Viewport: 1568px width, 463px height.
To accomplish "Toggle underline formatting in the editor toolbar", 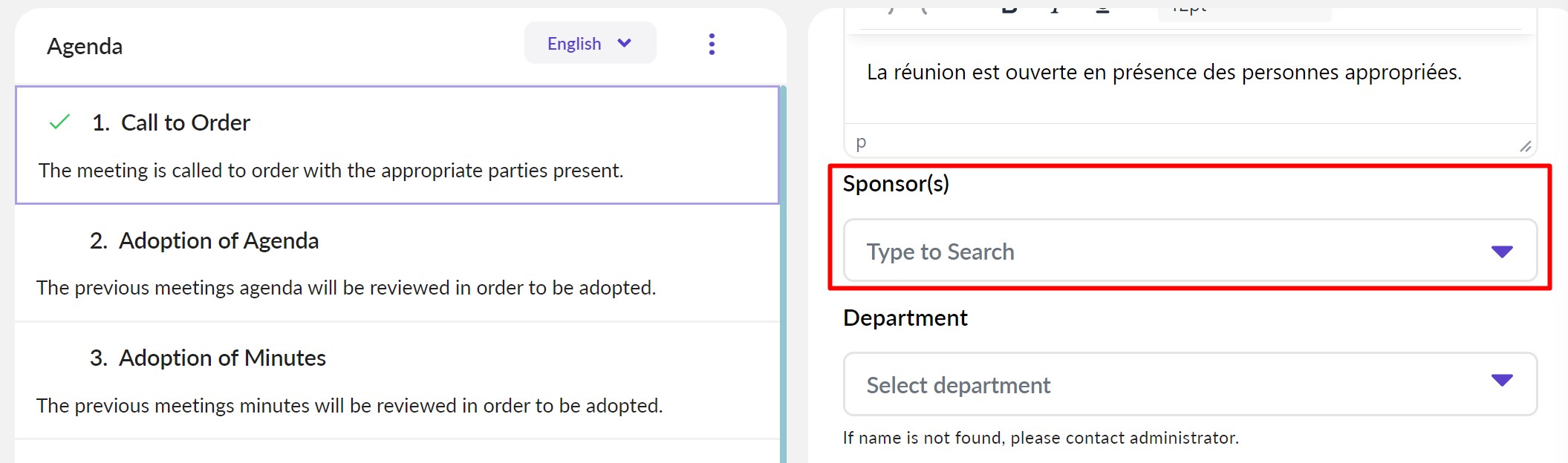I will 1102,10.
